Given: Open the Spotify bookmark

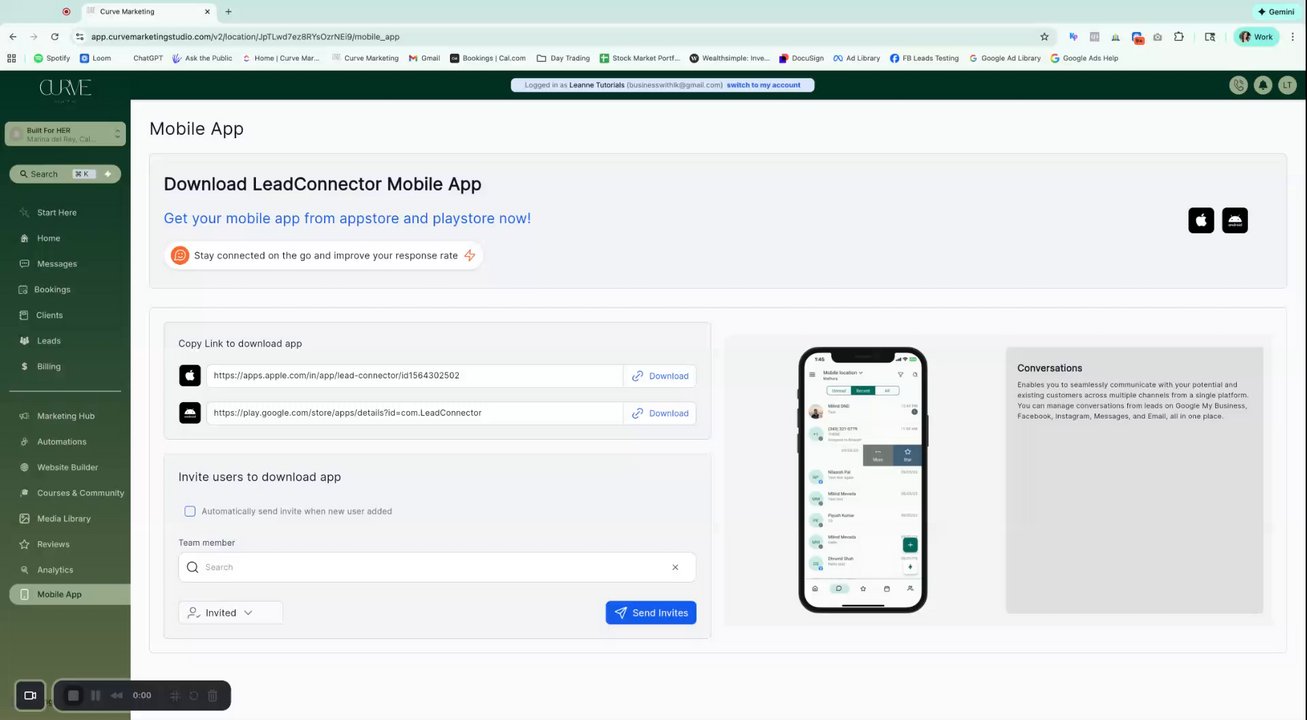Looking at the screenshot, I should 52,58.
